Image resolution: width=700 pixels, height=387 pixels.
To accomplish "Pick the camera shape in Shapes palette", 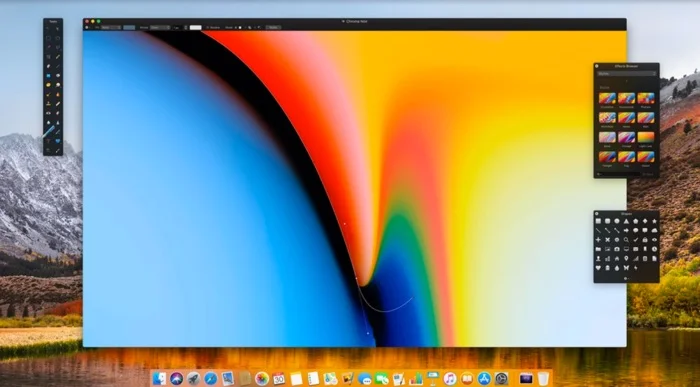I will (x=617, y=249).
